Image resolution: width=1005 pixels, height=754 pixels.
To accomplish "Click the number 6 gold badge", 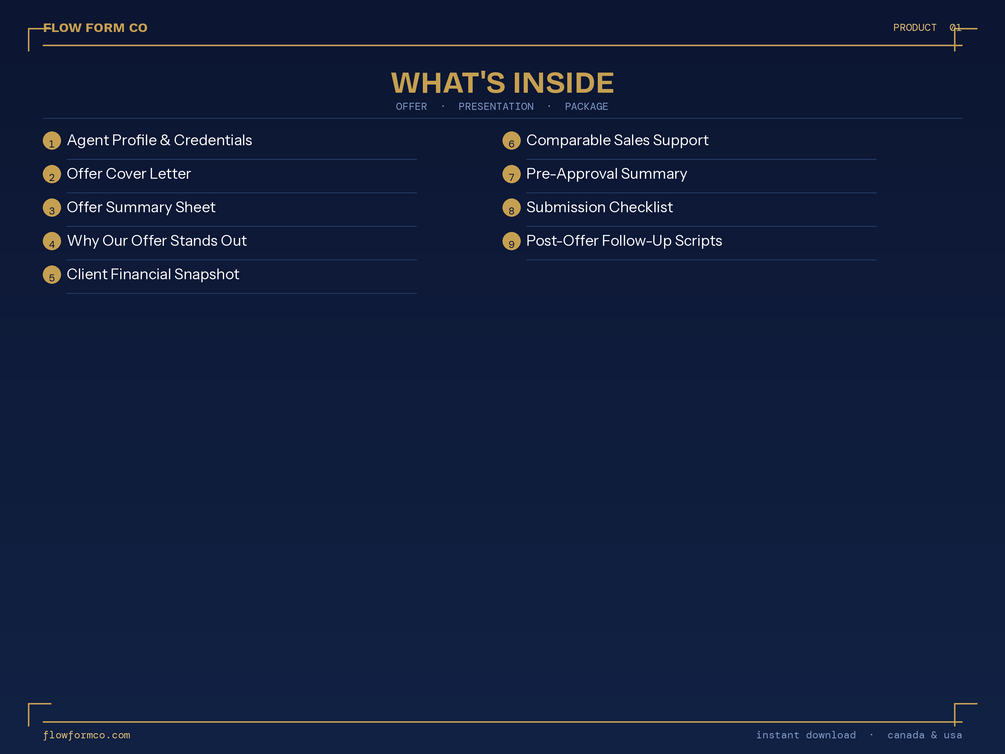I will [x=511, y=140].
